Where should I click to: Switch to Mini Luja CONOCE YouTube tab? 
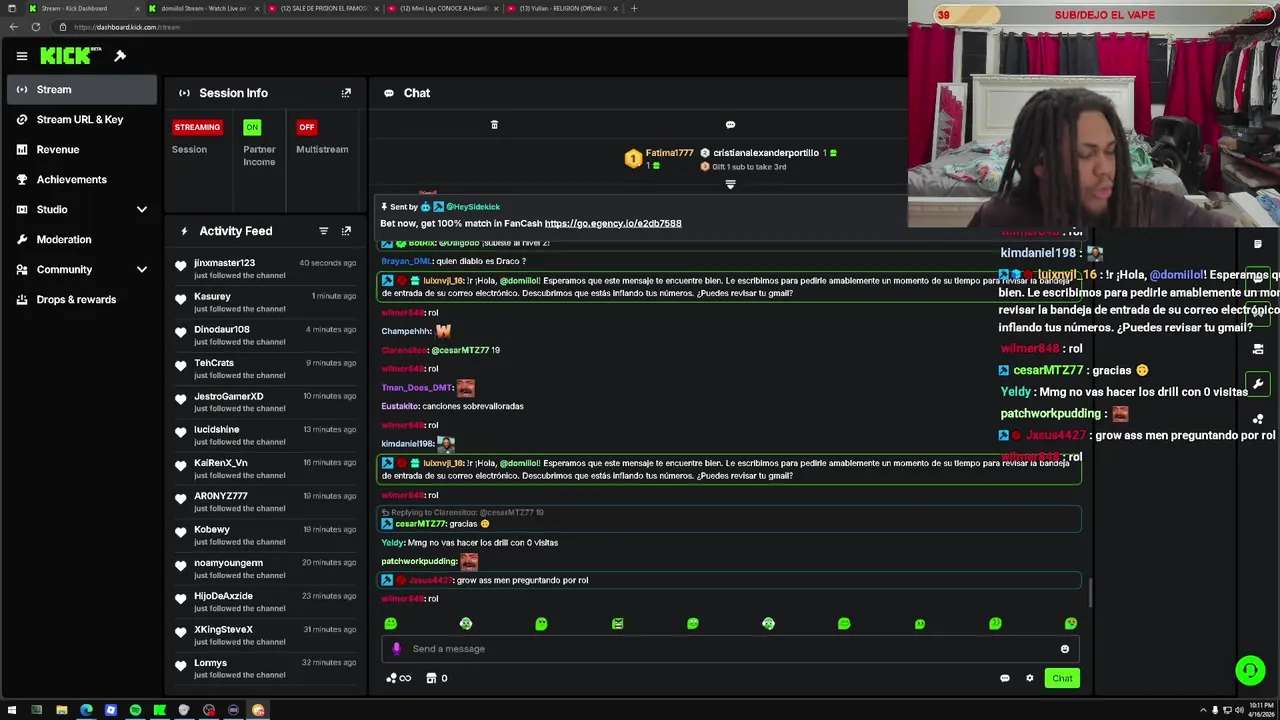(443, 8)
